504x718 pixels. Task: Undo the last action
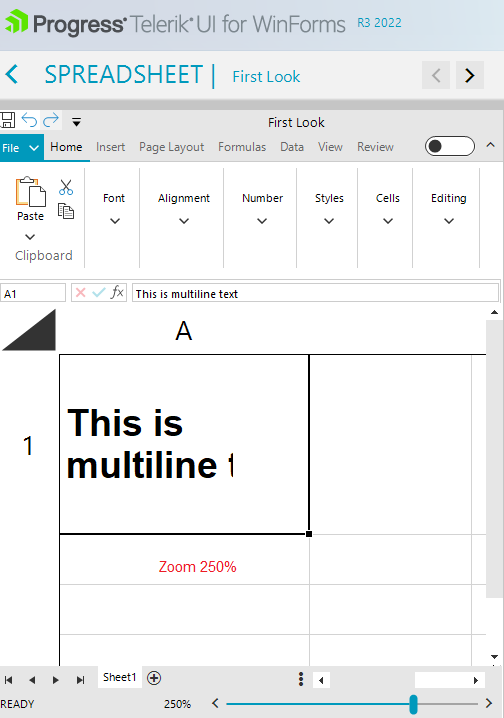29,120
